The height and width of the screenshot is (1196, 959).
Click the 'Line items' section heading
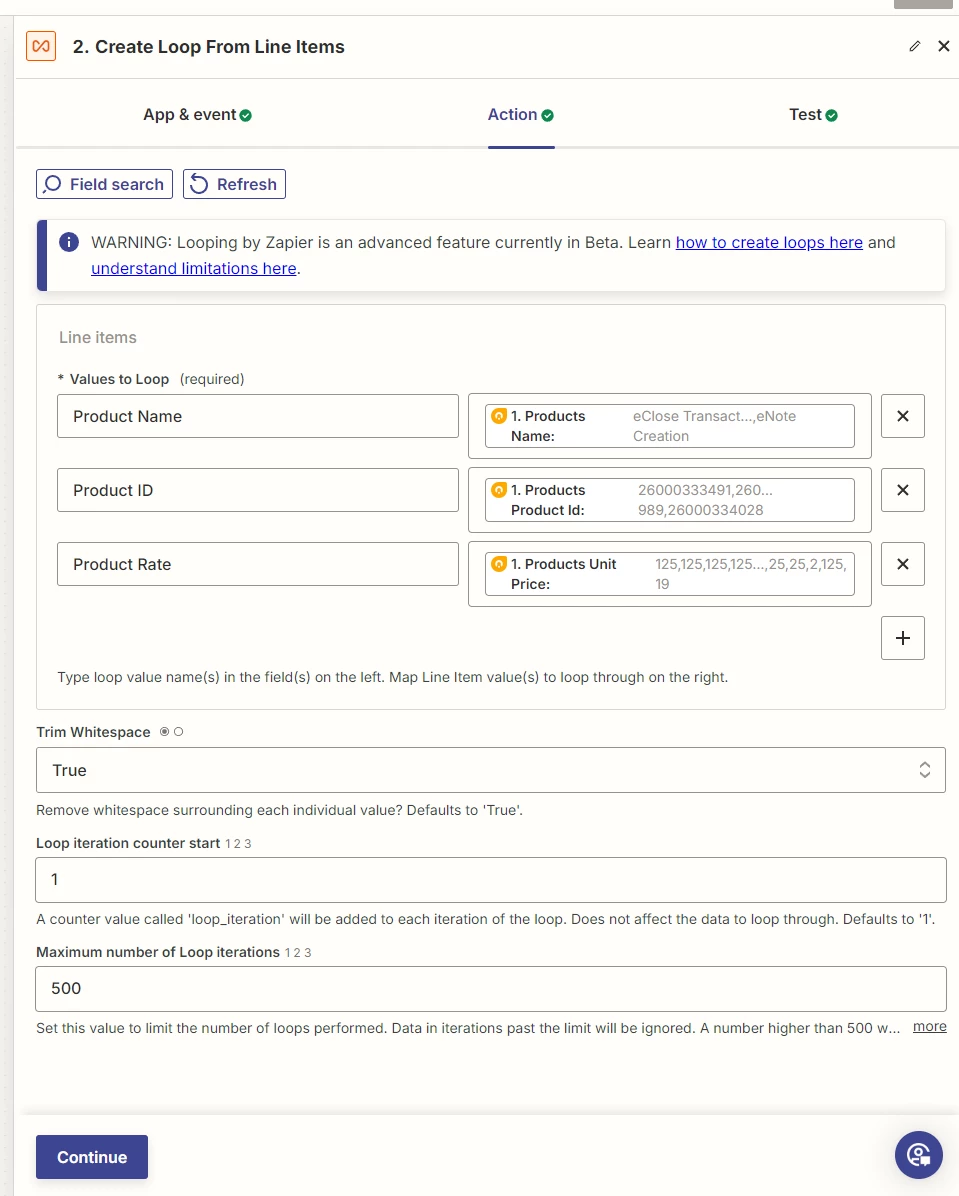(x=98, y=337)
